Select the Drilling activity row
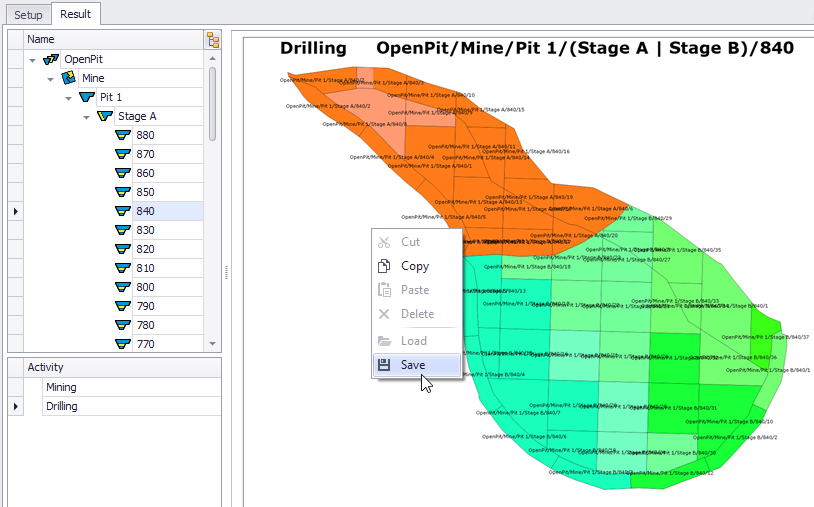This screenshot has height=507, width=814. point(62,406)
